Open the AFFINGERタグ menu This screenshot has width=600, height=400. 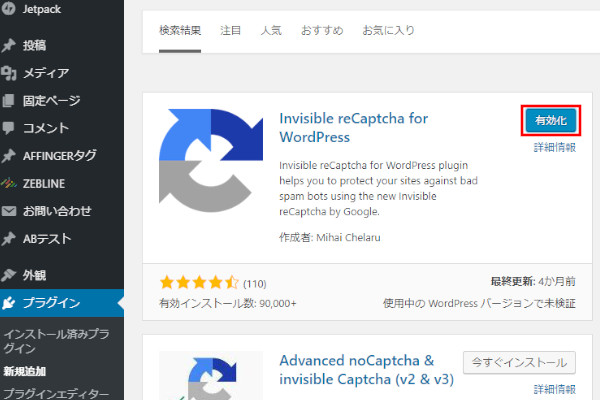[x=62, y=155]
